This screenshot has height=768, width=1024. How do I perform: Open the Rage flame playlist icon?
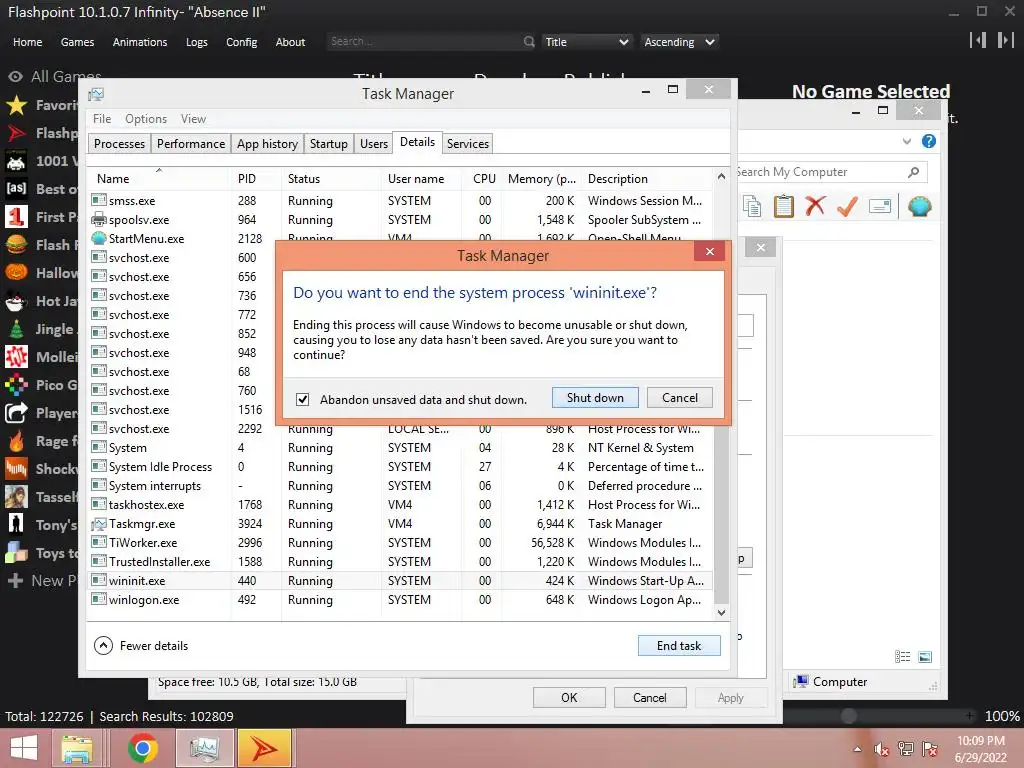click(16, 441)
